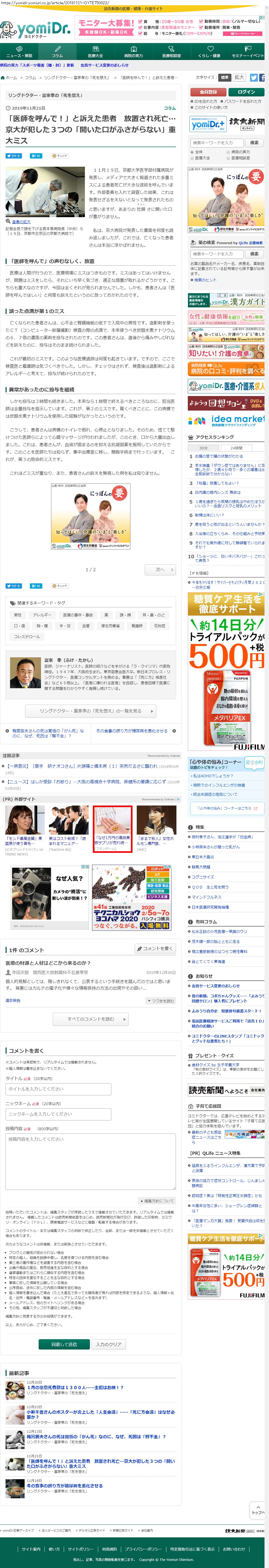This screenshot has width=269, height=1568.
Task: Focus the comment title input field
Action: coord(58,1089)
